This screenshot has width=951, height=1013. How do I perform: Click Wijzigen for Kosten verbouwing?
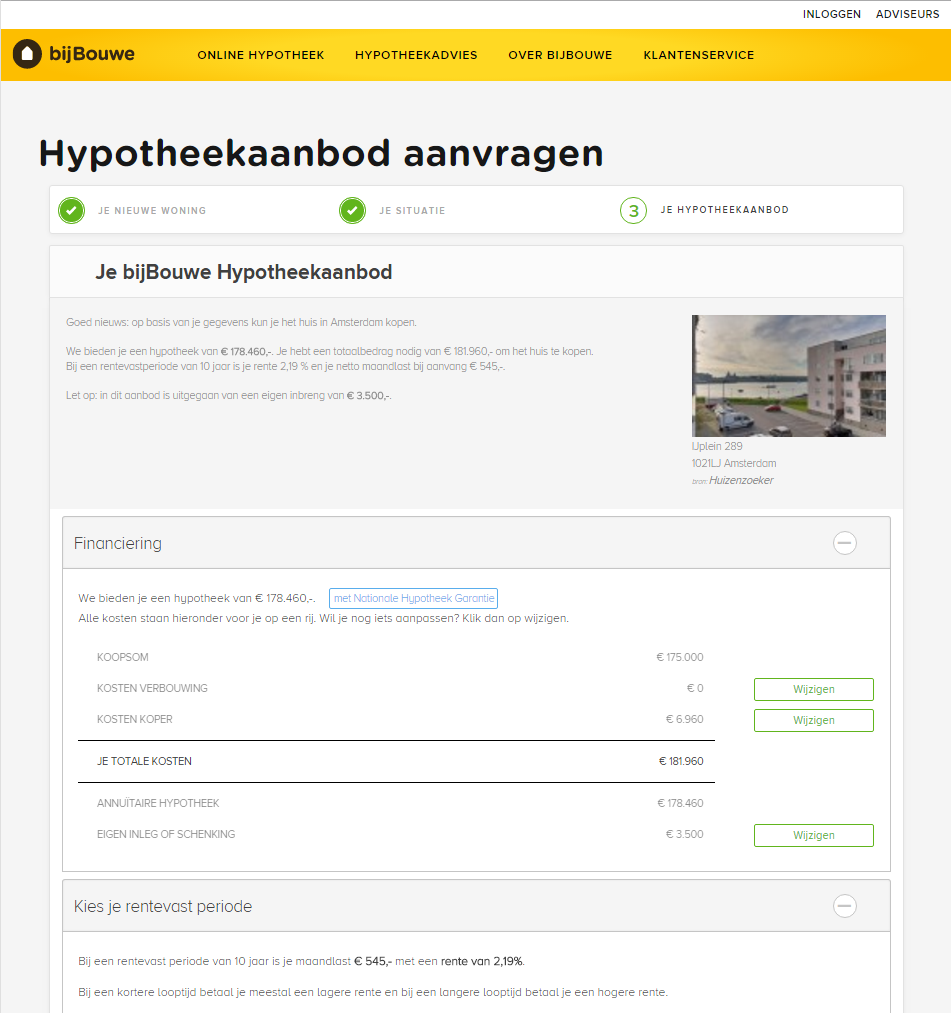814,689
